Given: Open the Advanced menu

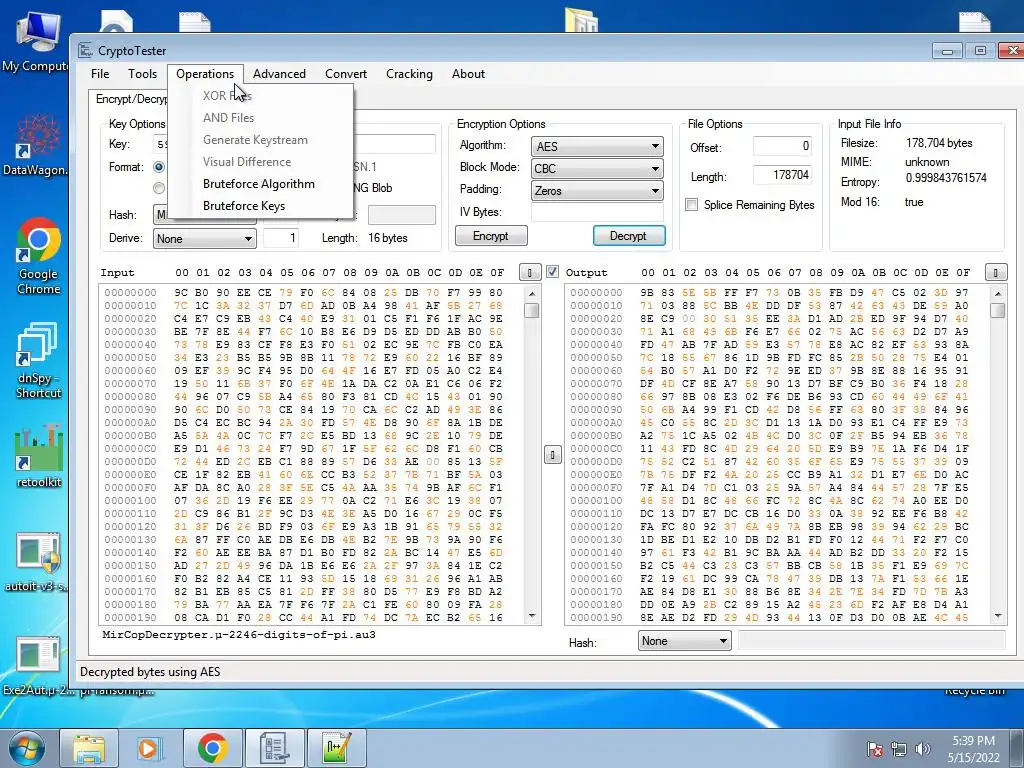Looking at the screenshot, I should pyautogui.click(x=280, y=74).
